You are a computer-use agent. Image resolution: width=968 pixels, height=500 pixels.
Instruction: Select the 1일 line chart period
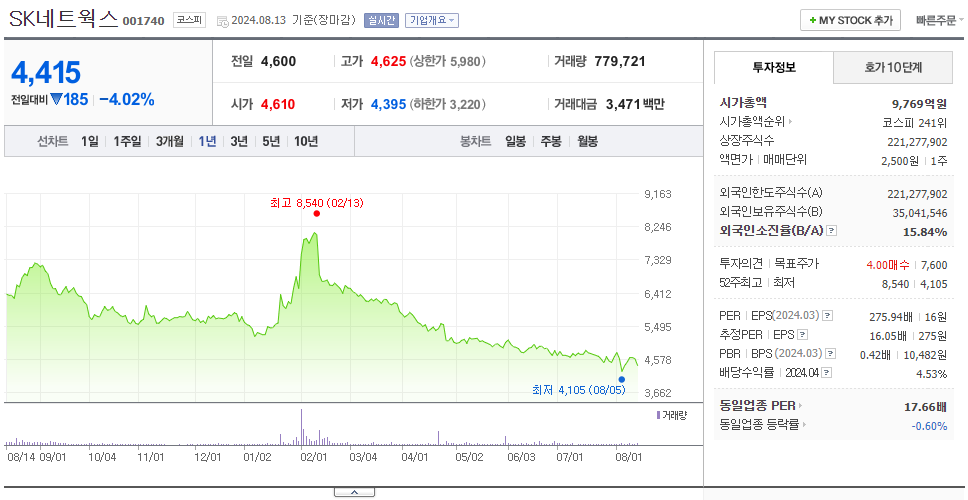90,141
